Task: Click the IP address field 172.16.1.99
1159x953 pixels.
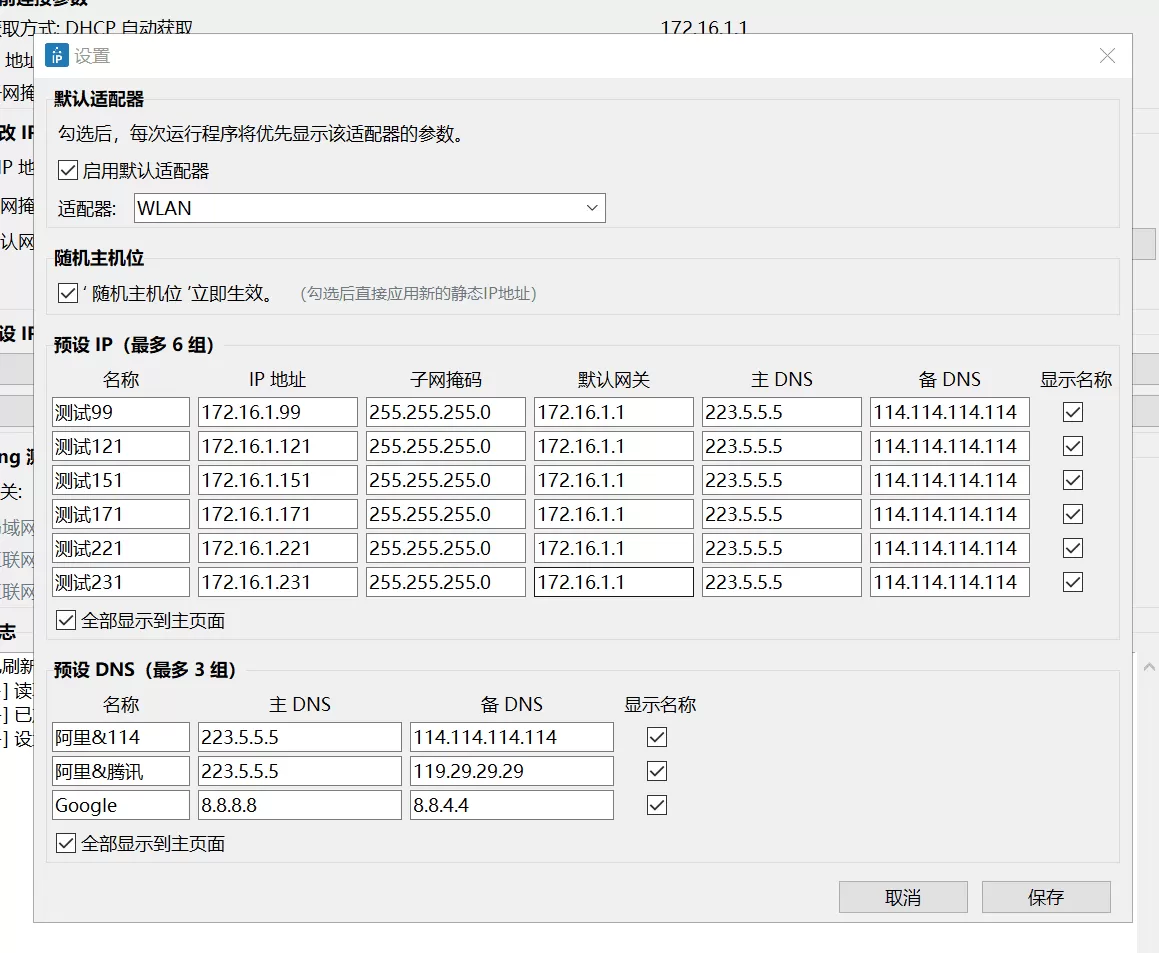Action: 278,412
